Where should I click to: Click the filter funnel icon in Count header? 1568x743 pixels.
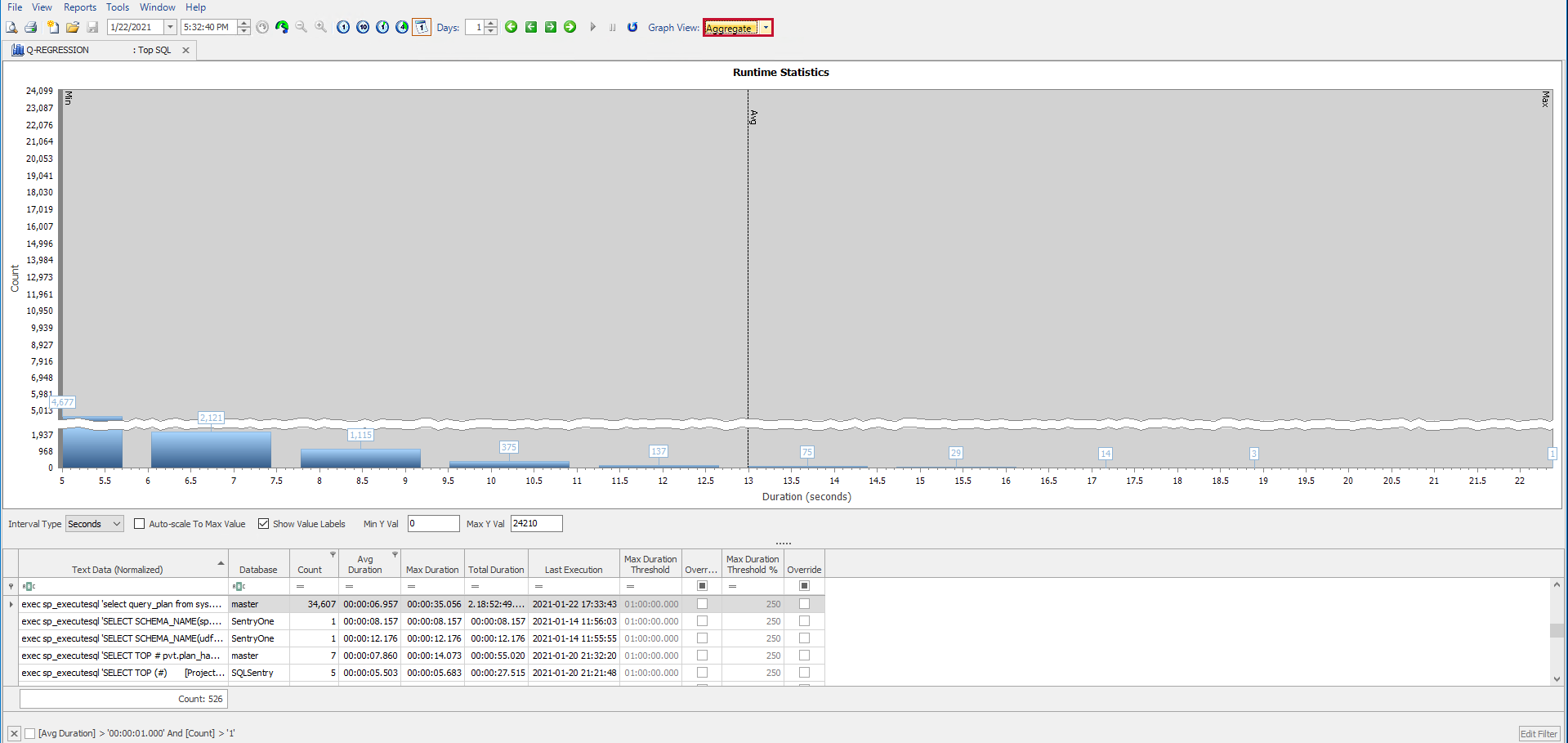point(333,554)
